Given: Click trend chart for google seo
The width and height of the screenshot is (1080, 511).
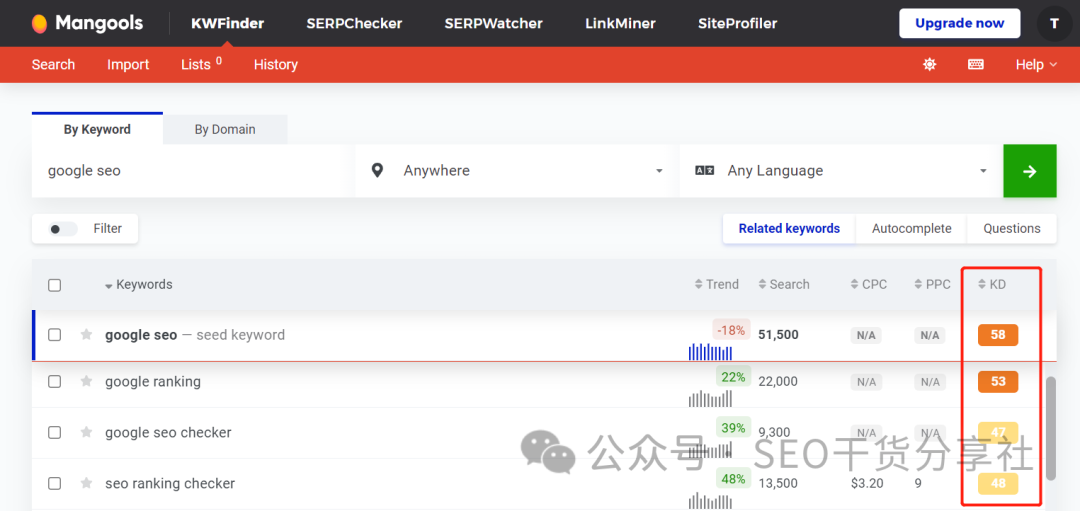Looking at the screenshot, I should coord(710,352).
